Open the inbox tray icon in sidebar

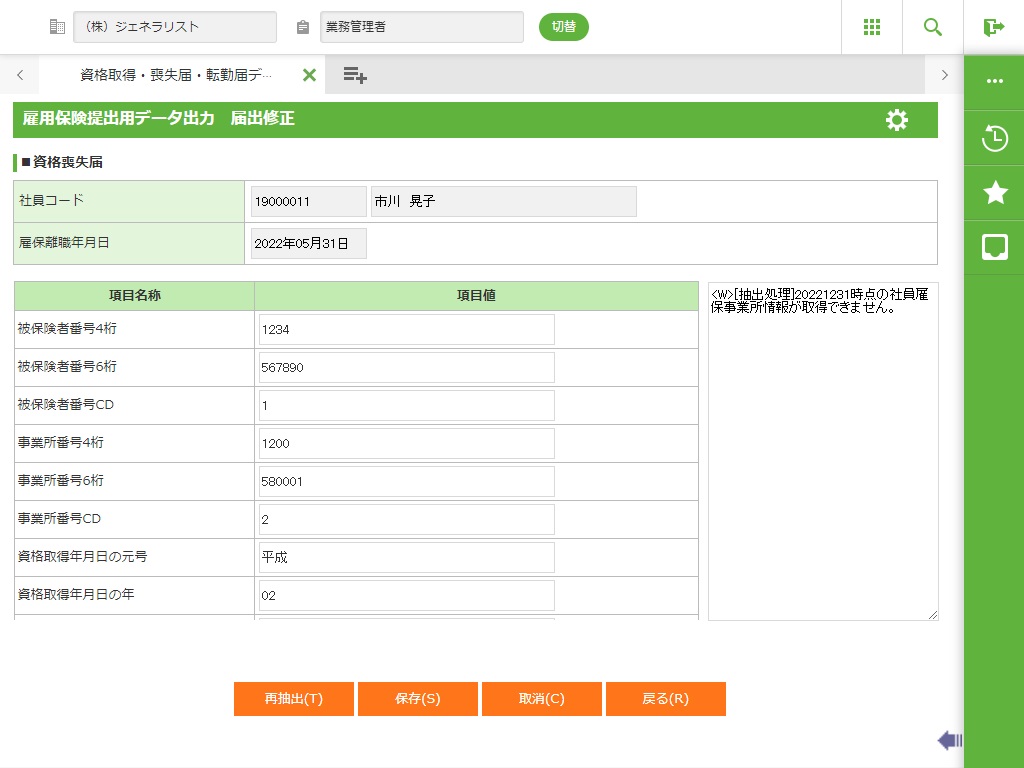[x=994, y=247]
